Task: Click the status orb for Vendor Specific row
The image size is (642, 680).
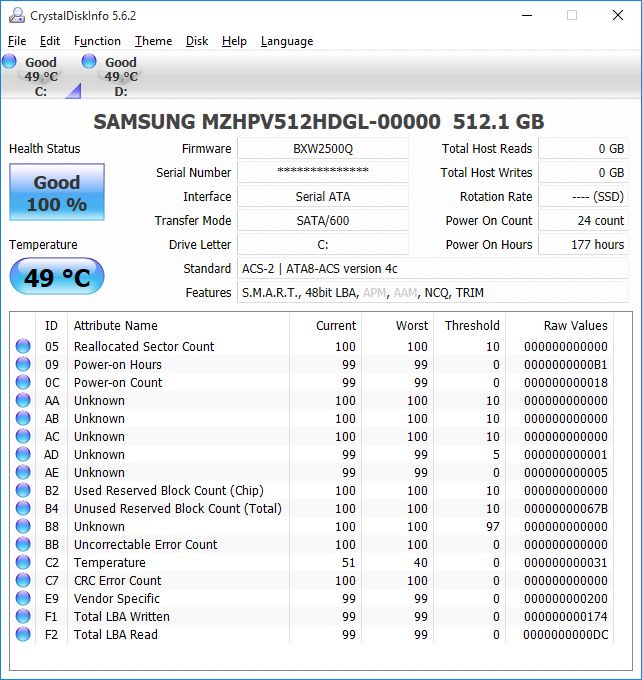Action: pyautogui.click(x=23, y=598)
